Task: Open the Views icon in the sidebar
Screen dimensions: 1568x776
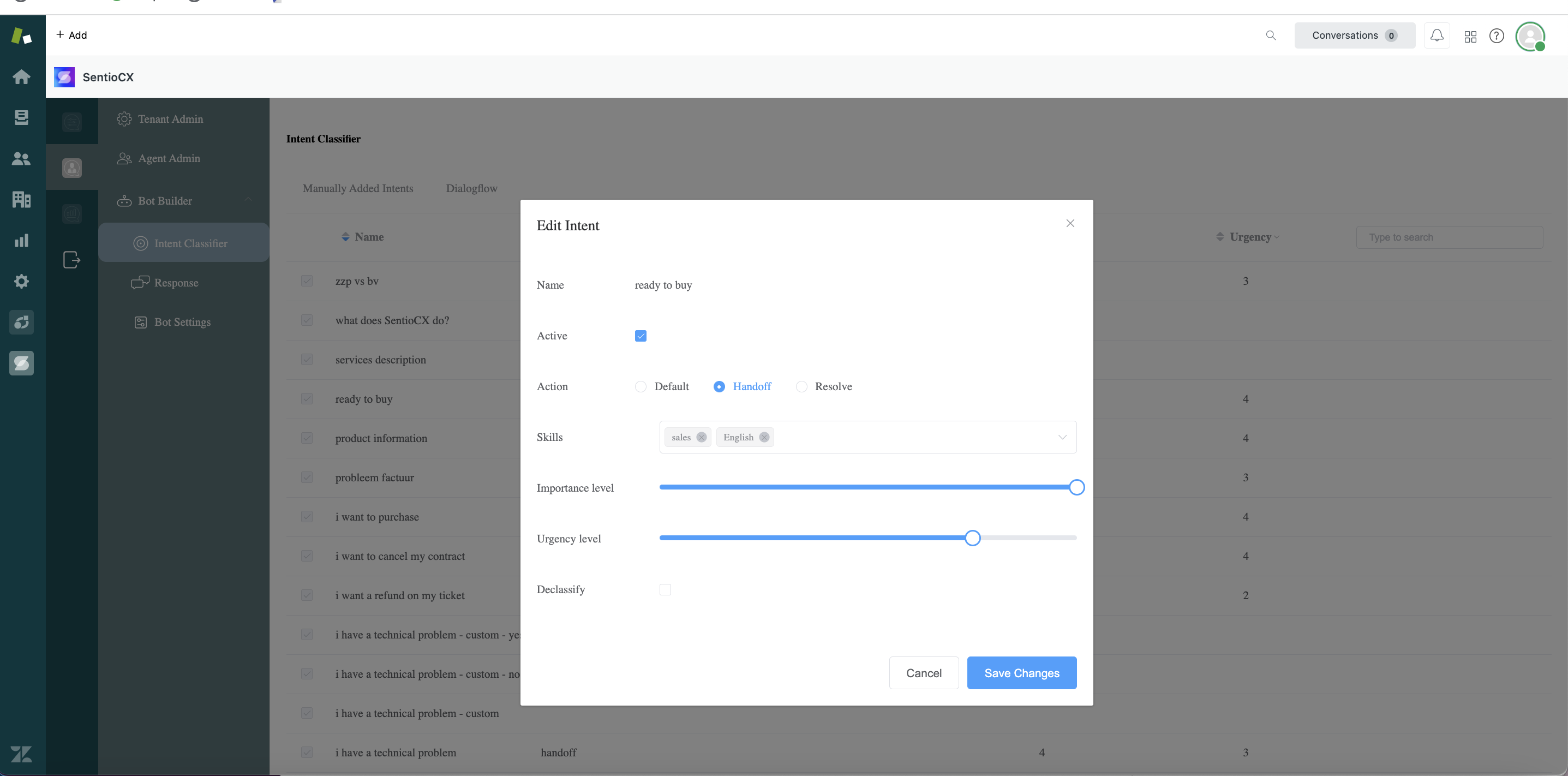Action: pos(22,117)
